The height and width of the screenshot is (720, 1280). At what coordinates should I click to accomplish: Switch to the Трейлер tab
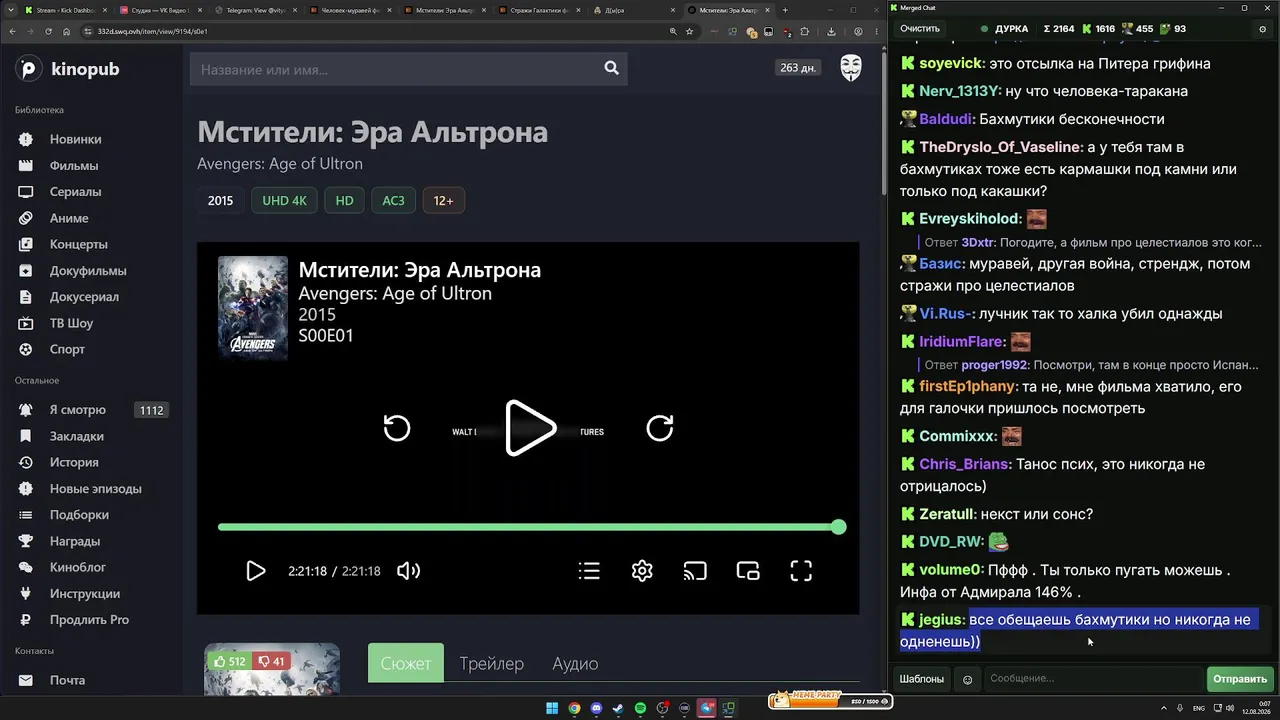point(491,663)
